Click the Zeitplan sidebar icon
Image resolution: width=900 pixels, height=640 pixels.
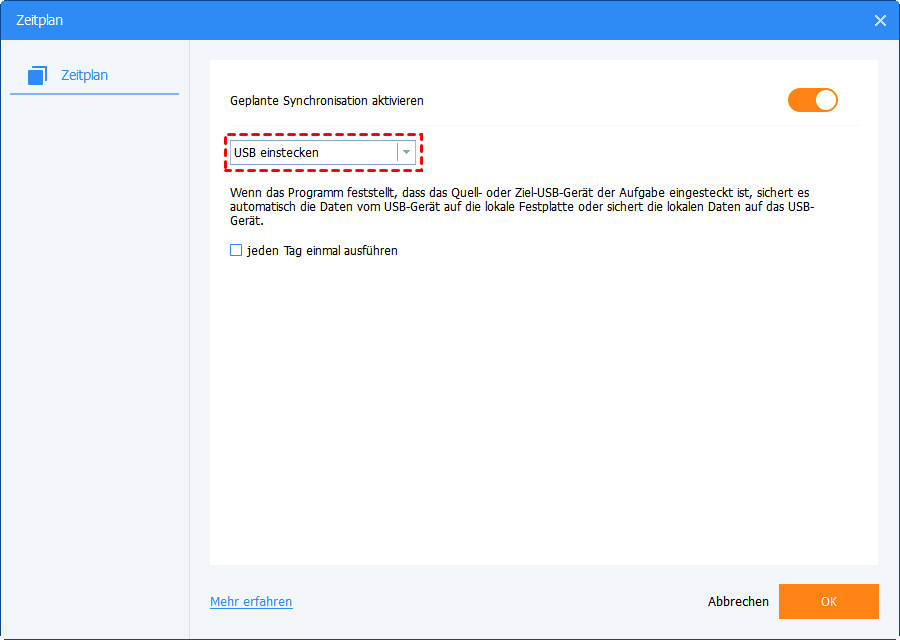38,75
